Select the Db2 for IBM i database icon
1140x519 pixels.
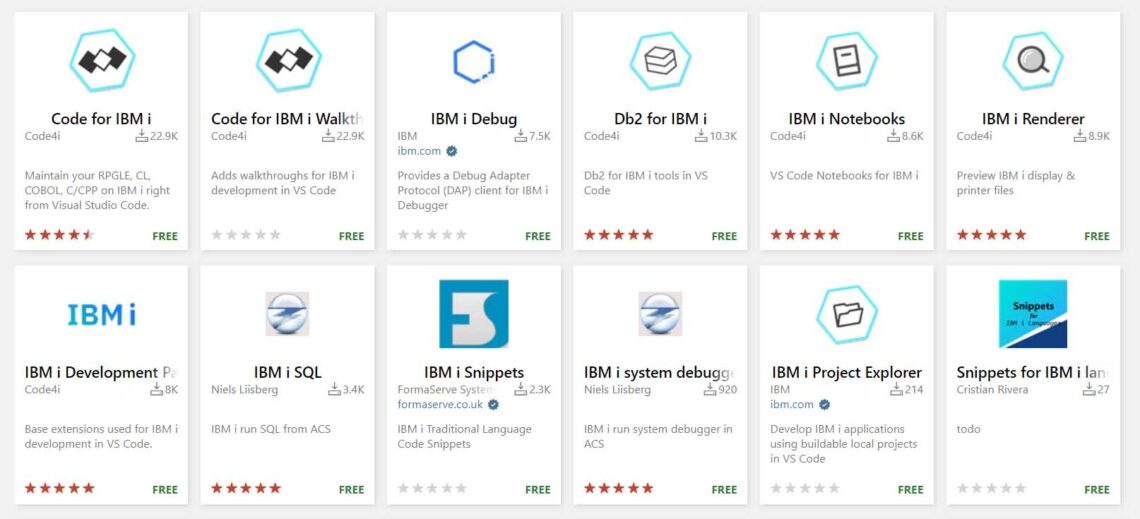(x=660, y=60)
